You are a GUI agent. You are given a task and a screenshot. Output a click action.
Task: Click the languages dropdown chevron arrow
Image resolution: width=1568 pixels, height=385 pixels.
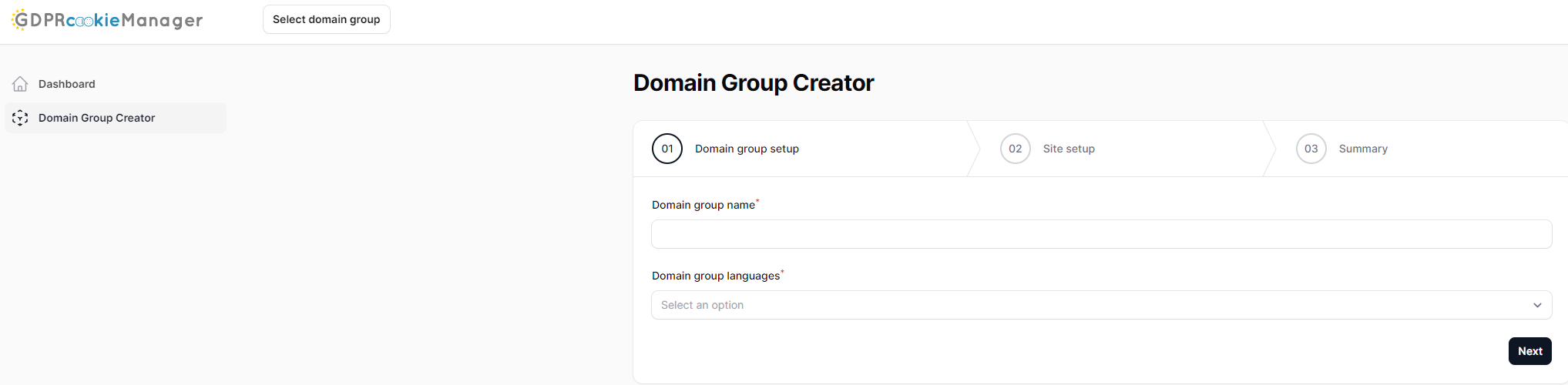[x=1537, y=305]
